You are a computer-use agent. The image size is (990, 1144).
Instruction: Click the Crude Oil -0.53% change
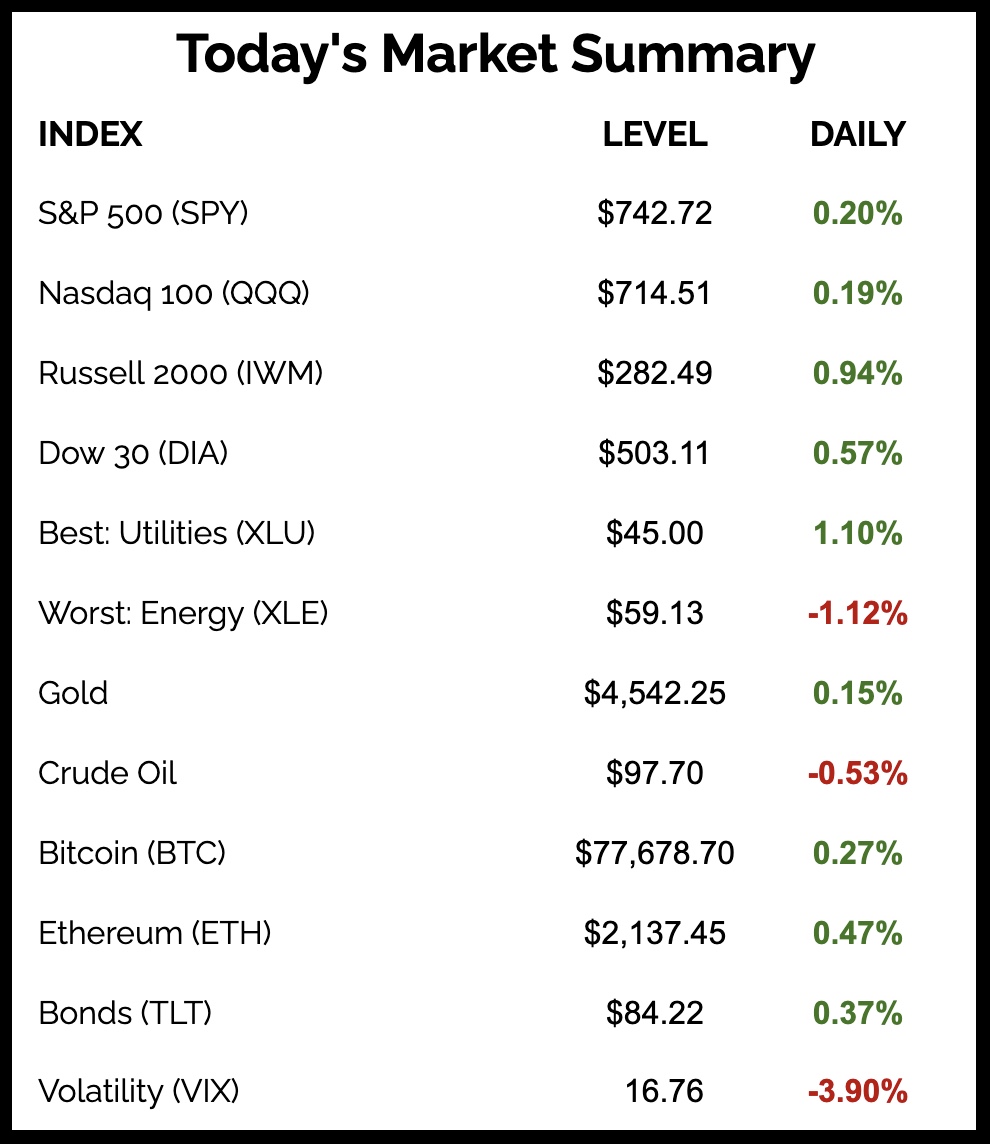click(857, 773)
